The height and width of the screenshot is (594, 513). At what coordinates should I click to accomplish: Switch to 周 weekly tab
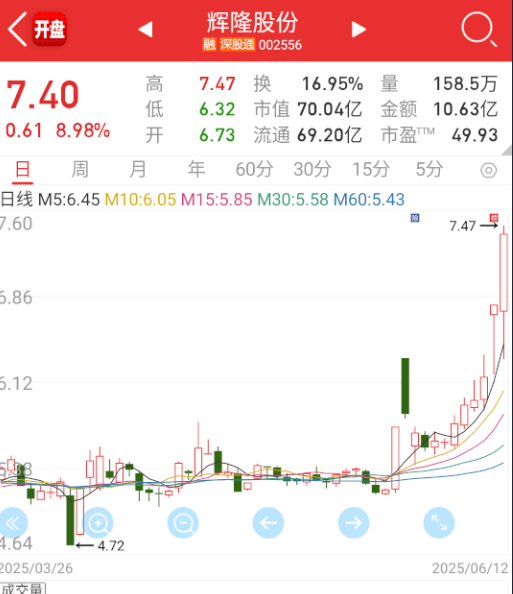[80, 169]
